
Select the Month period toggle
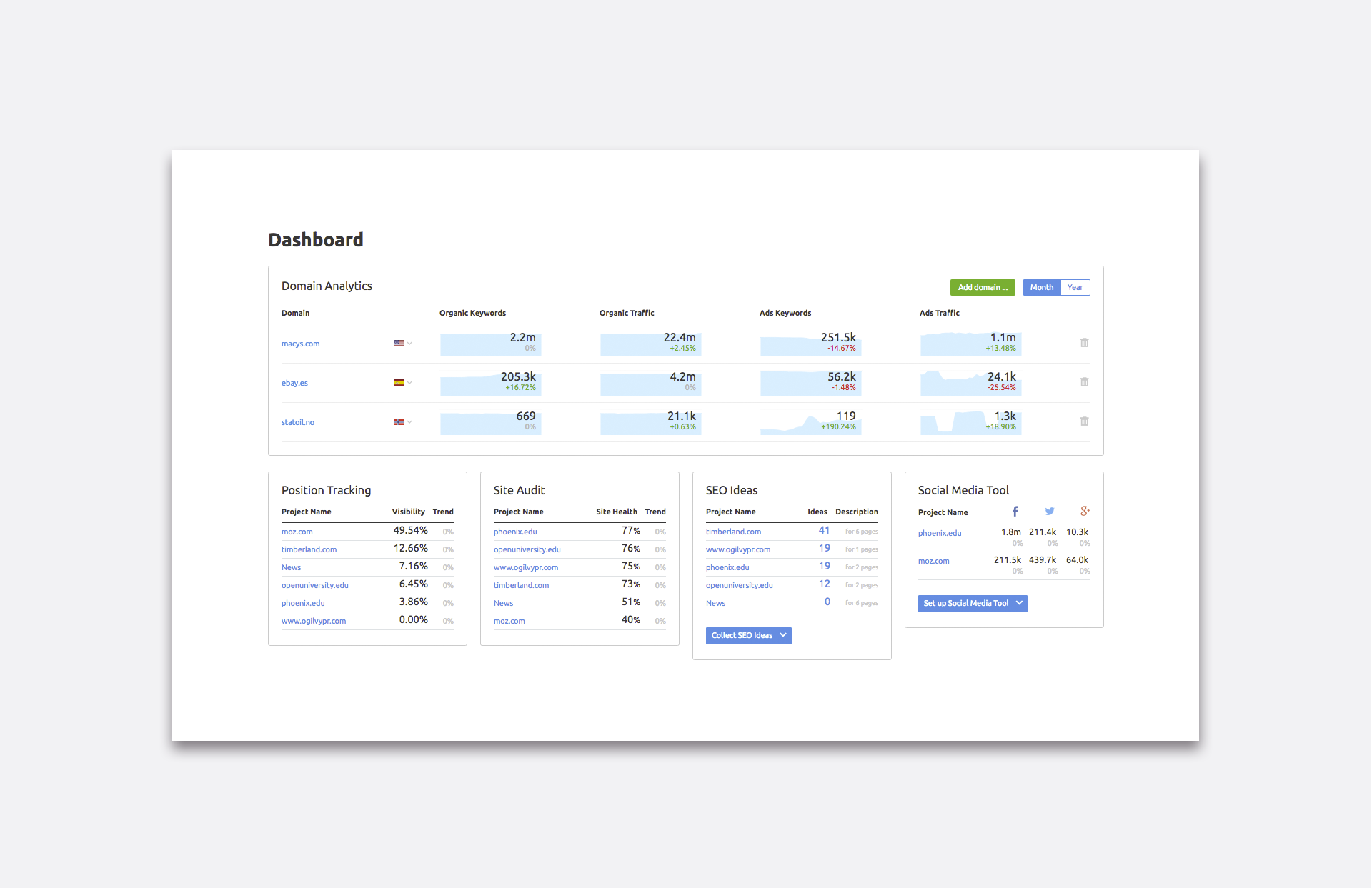(1041, 287)
